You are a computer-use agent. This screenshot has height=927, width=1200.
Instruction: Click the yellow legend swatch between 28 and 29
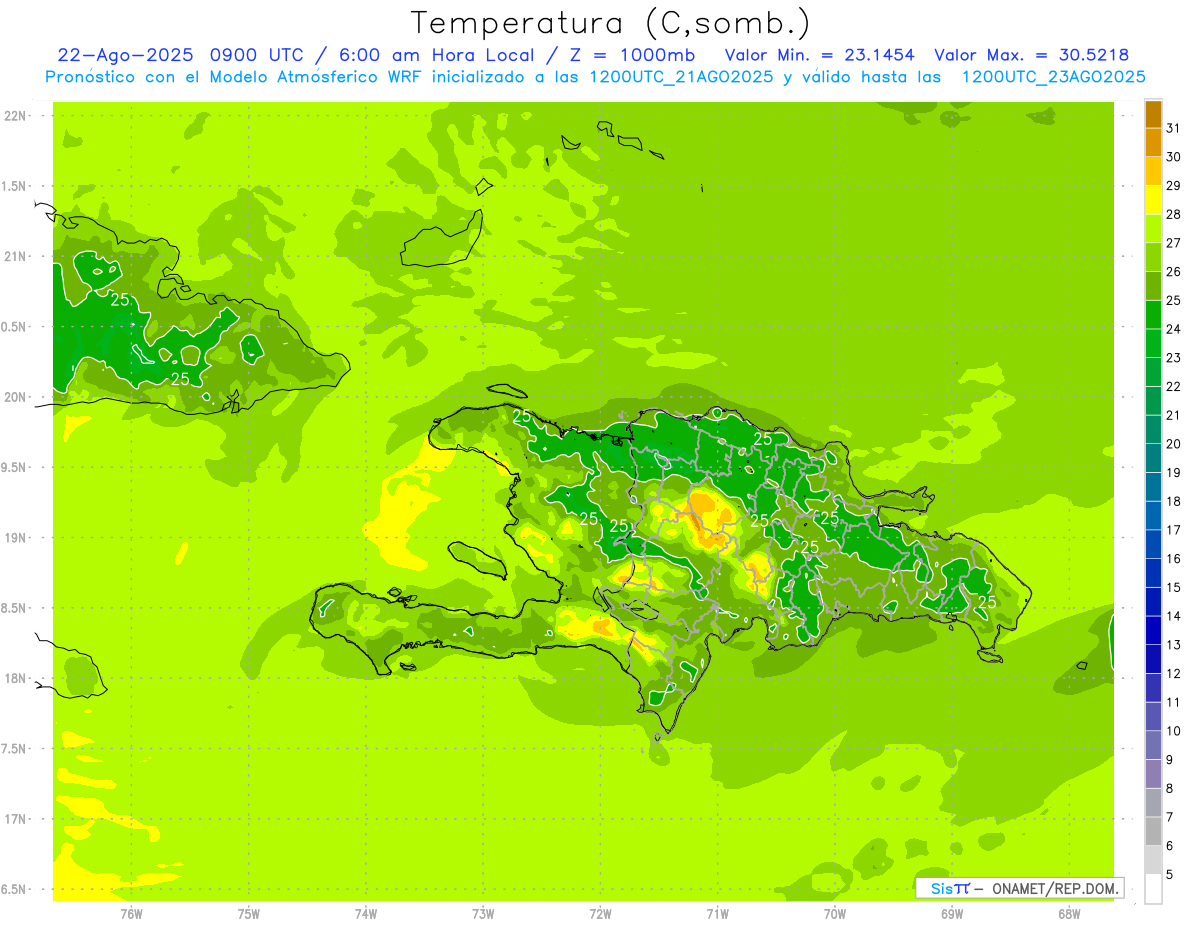(1153, 200)
